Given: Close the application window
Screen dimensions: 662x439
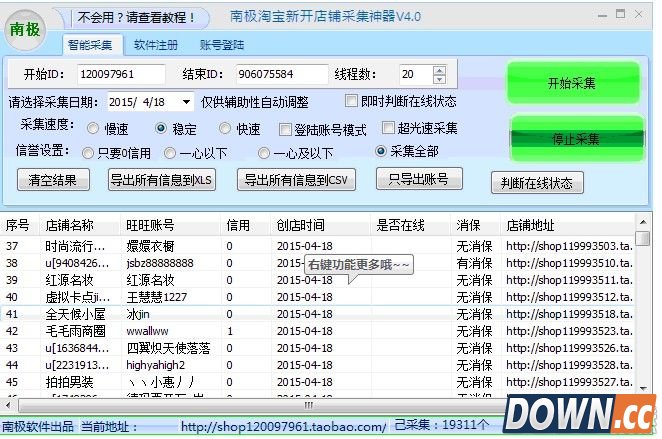Looking at the screenshot, I should pos(638,14).
